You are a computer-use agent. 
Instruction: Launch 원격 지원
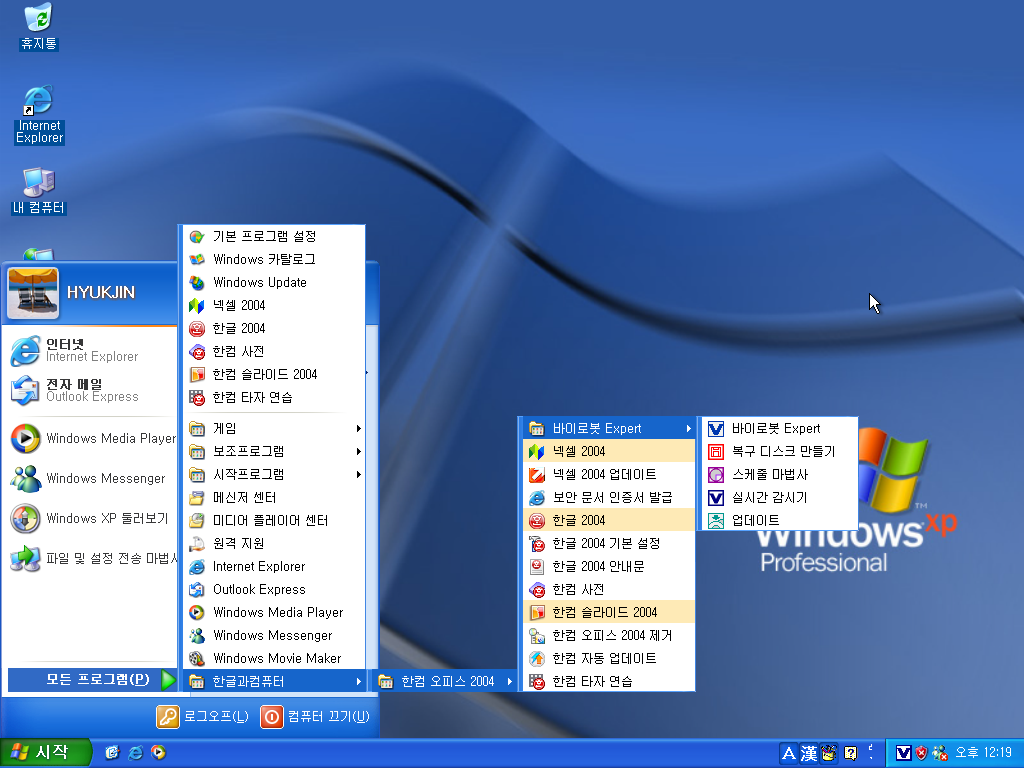pos(272,543)
